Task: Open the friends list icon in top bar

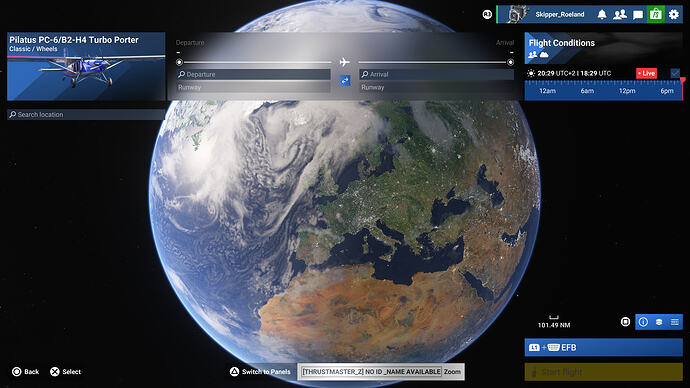Action: [x=620, y=15]
